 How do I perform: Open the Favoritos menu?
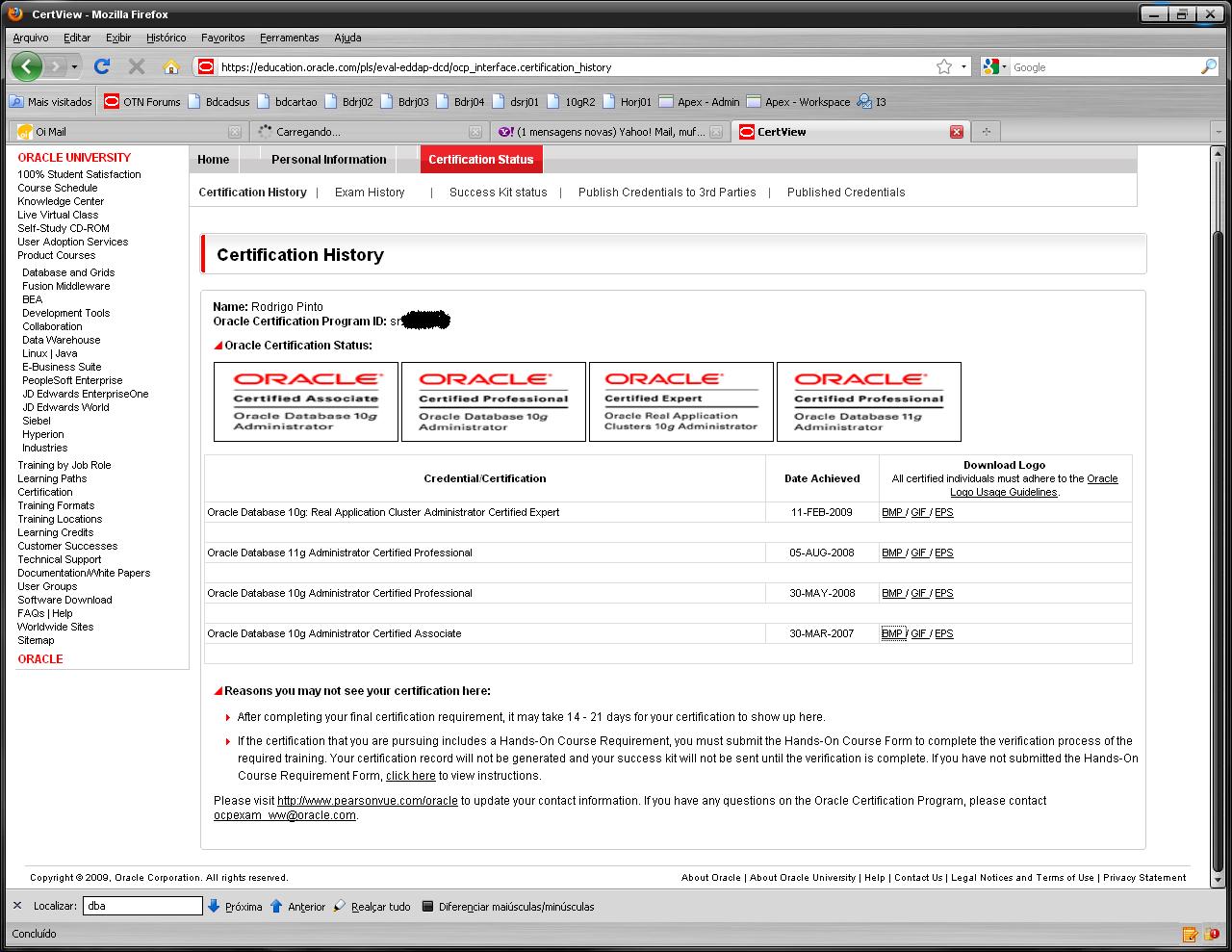[x=223, y=38]
